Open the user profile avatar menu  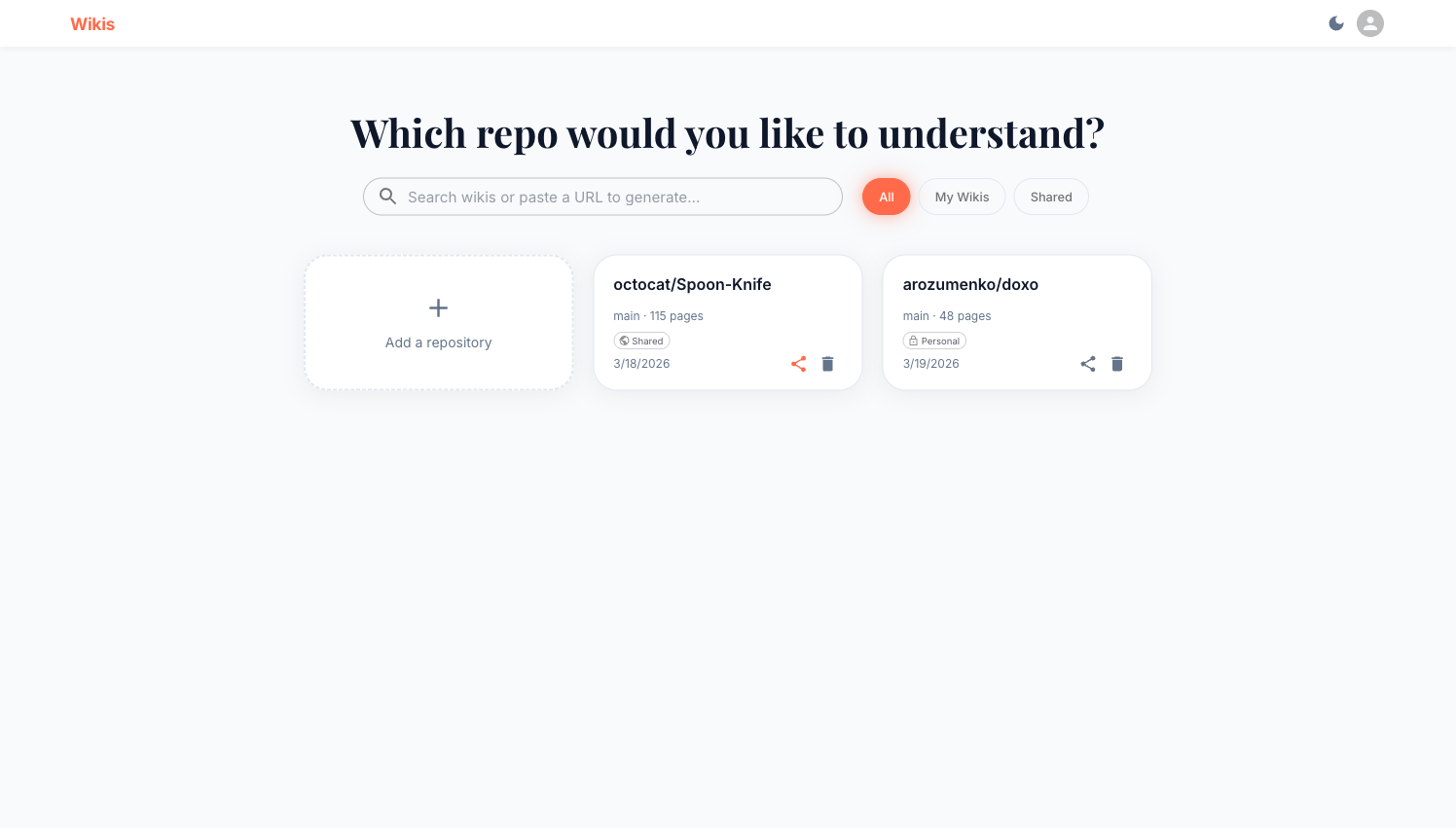coord(1370,23)
